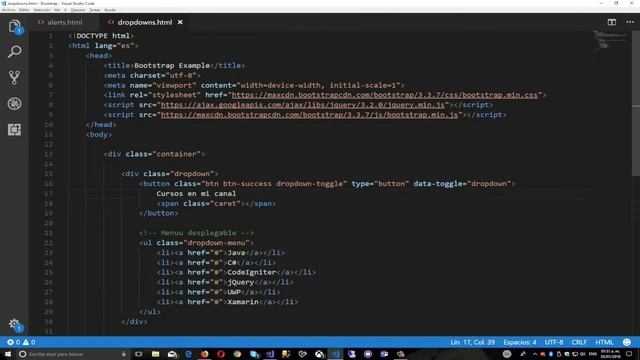640x360 pixels.
Task: Open Firefox from the taskbar
Action: pos(204,354)
